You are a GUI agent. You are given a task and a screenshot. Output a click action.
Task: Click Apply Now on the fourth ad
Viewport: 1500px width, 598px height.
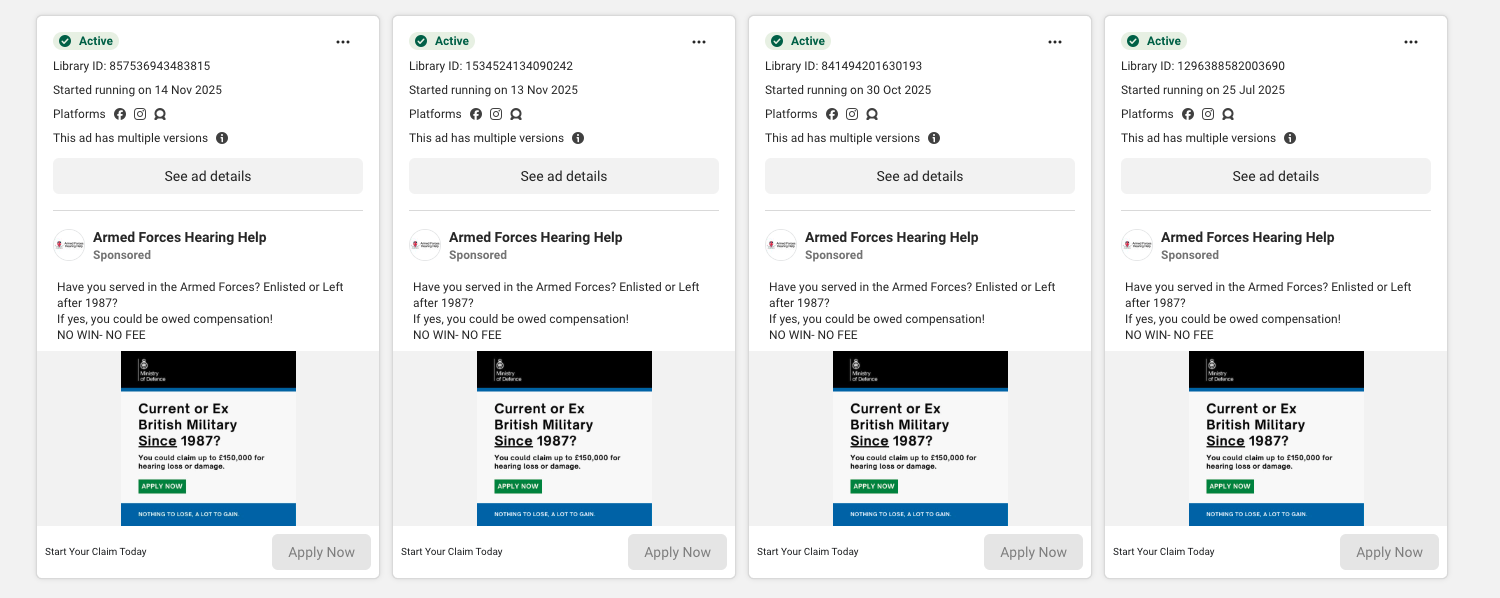pos(1389,551)
